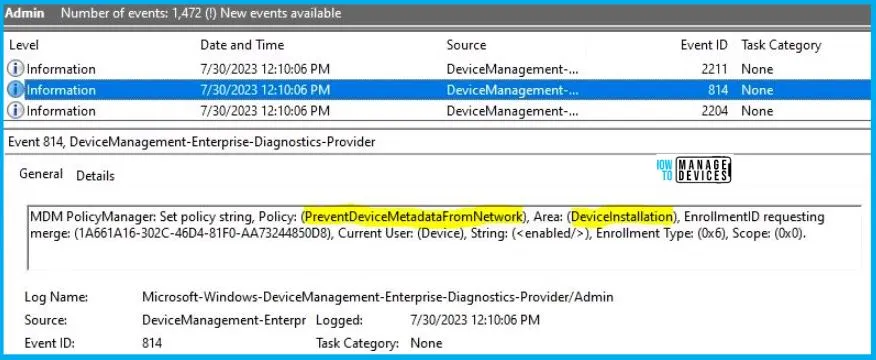Select the highlighted event row 814
The image size is (876, 360).
tap(437, 90)
